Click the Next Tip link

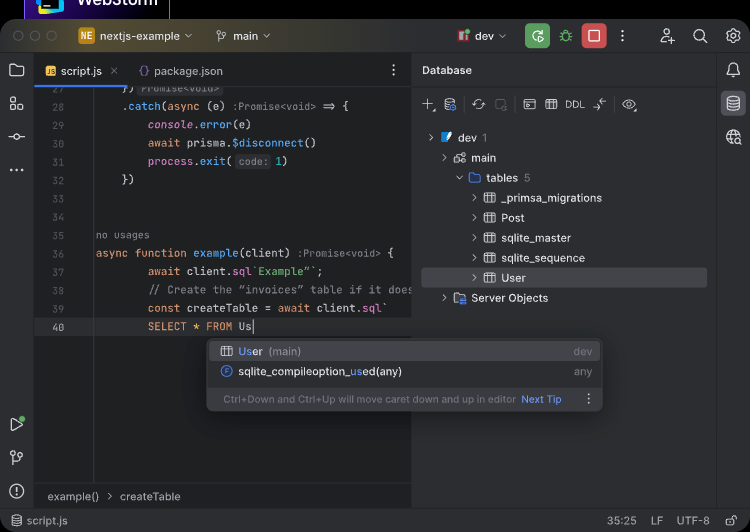click(x=541, y=399)
